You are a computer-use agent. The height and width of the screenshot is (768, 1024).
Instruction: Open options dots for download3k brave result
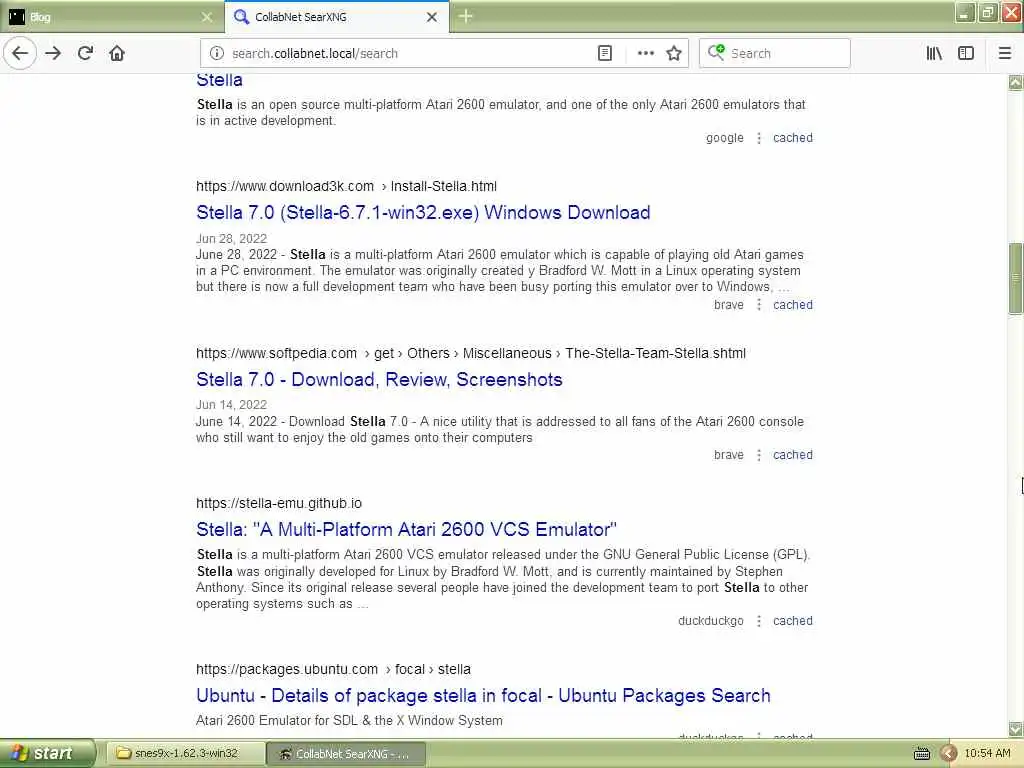point(759,304)
